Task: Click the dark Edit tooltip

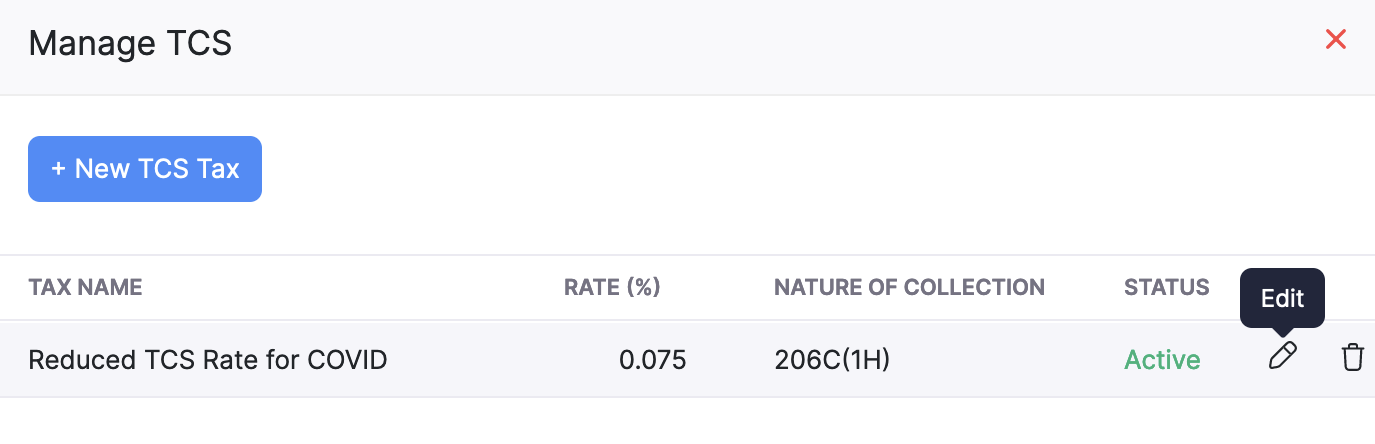Action: pyautogui.click(x=1282, y=298)
